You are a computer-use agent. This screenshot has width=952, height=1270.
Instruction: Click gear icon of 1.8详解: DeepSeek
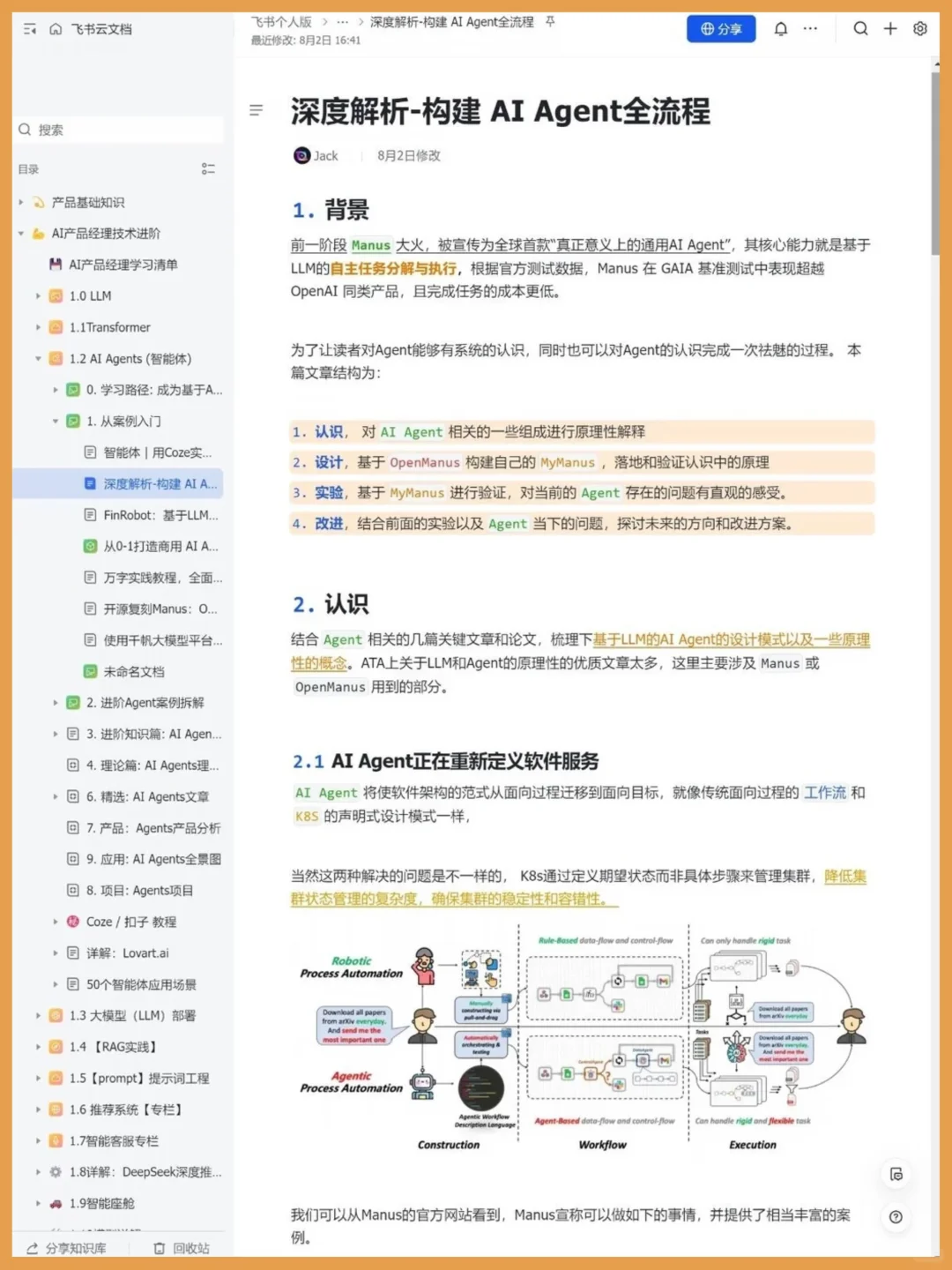[56, 1172]
